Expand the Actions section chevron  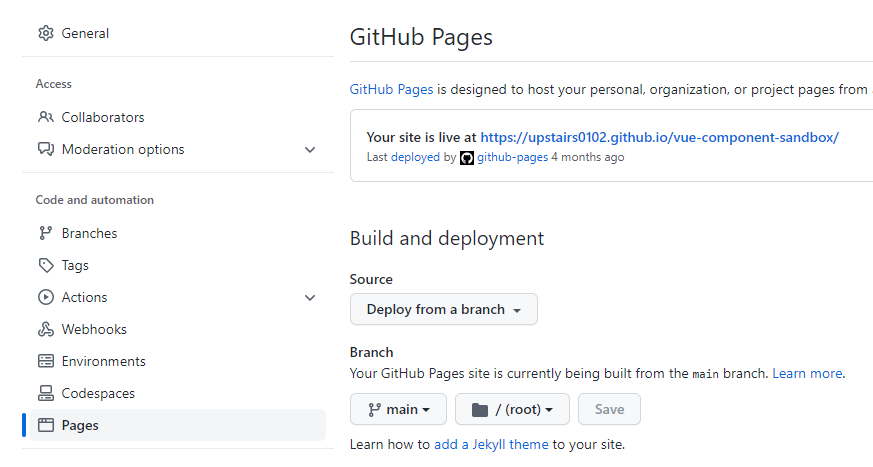(x=310, y=298)
